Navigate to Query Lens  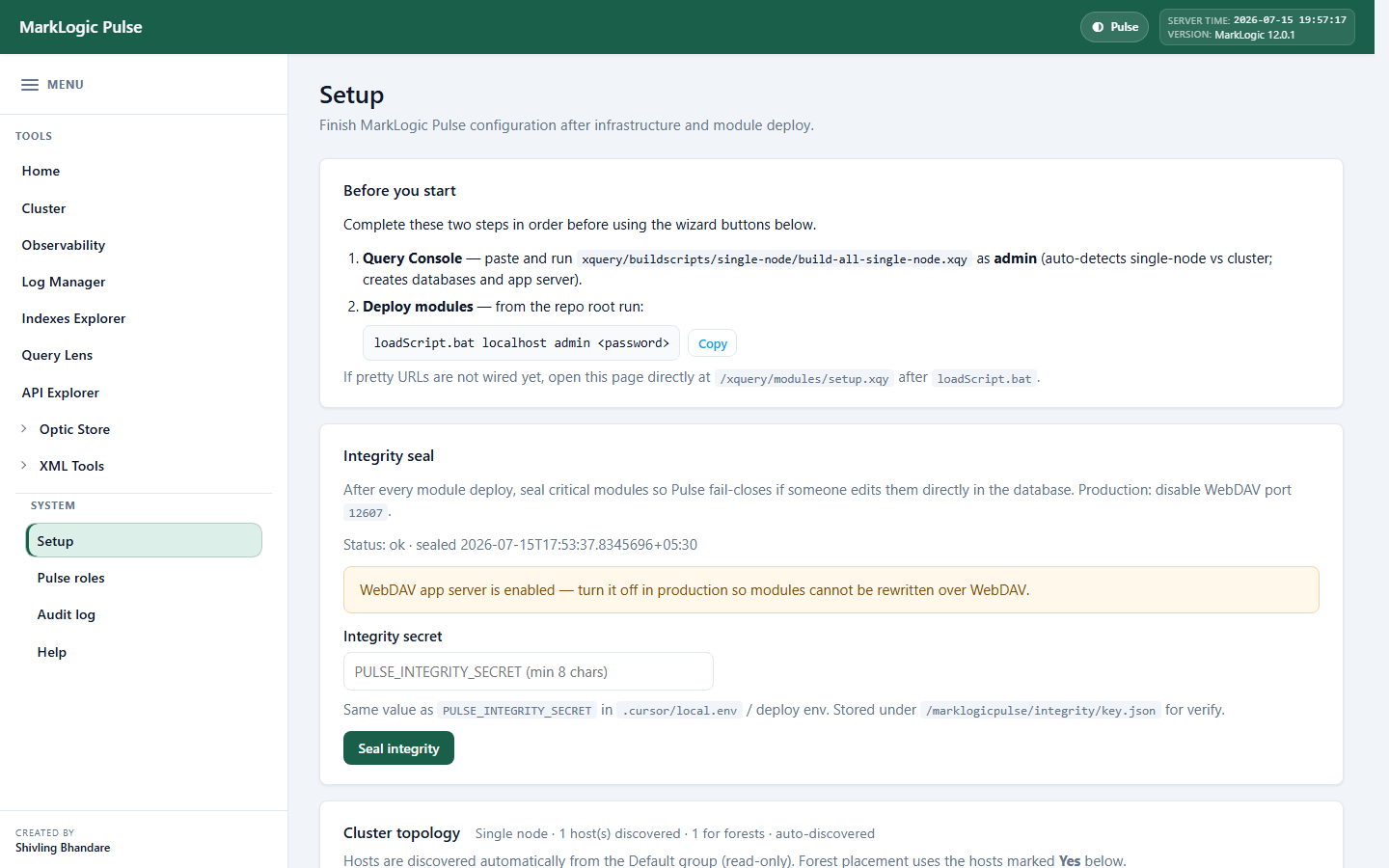click(x=57, y=355)
